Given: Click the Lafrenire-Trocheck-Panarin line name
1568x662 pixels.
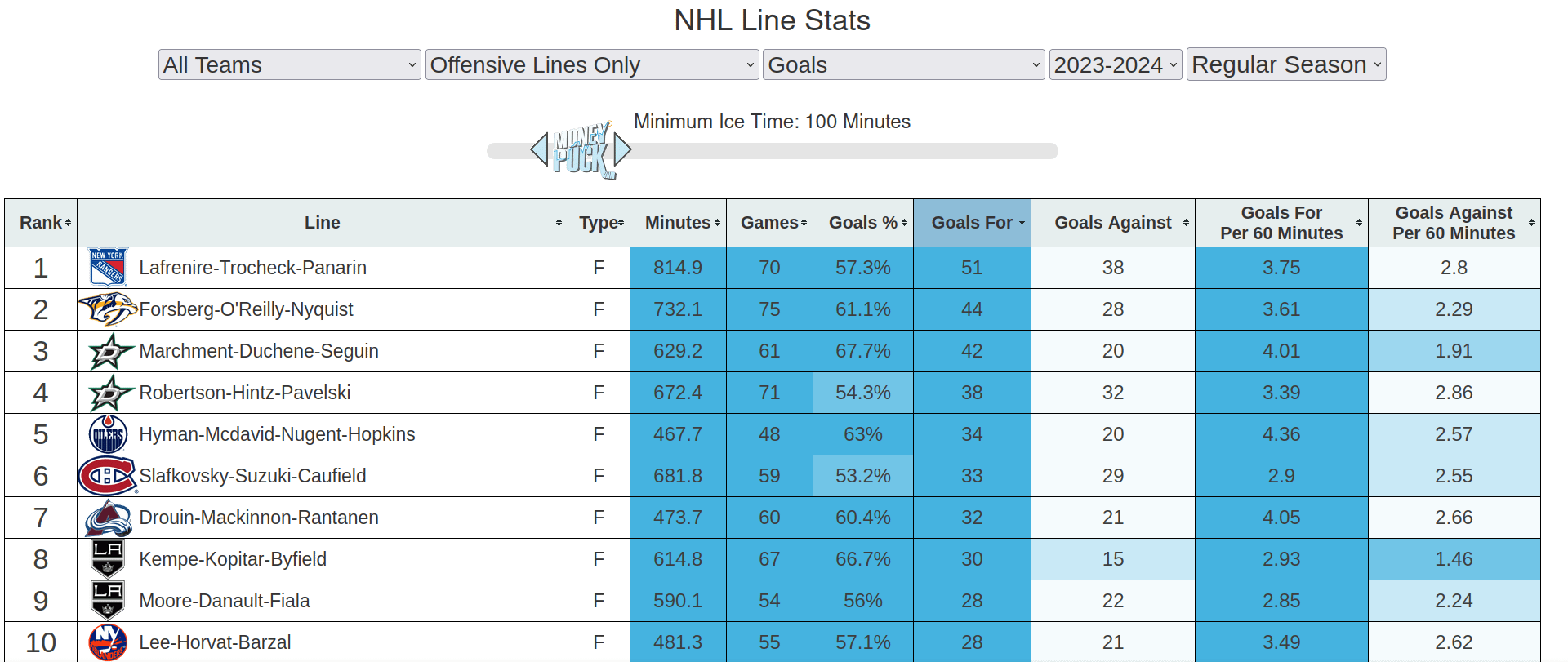Looking at the screenshot, I should [252, 268].
